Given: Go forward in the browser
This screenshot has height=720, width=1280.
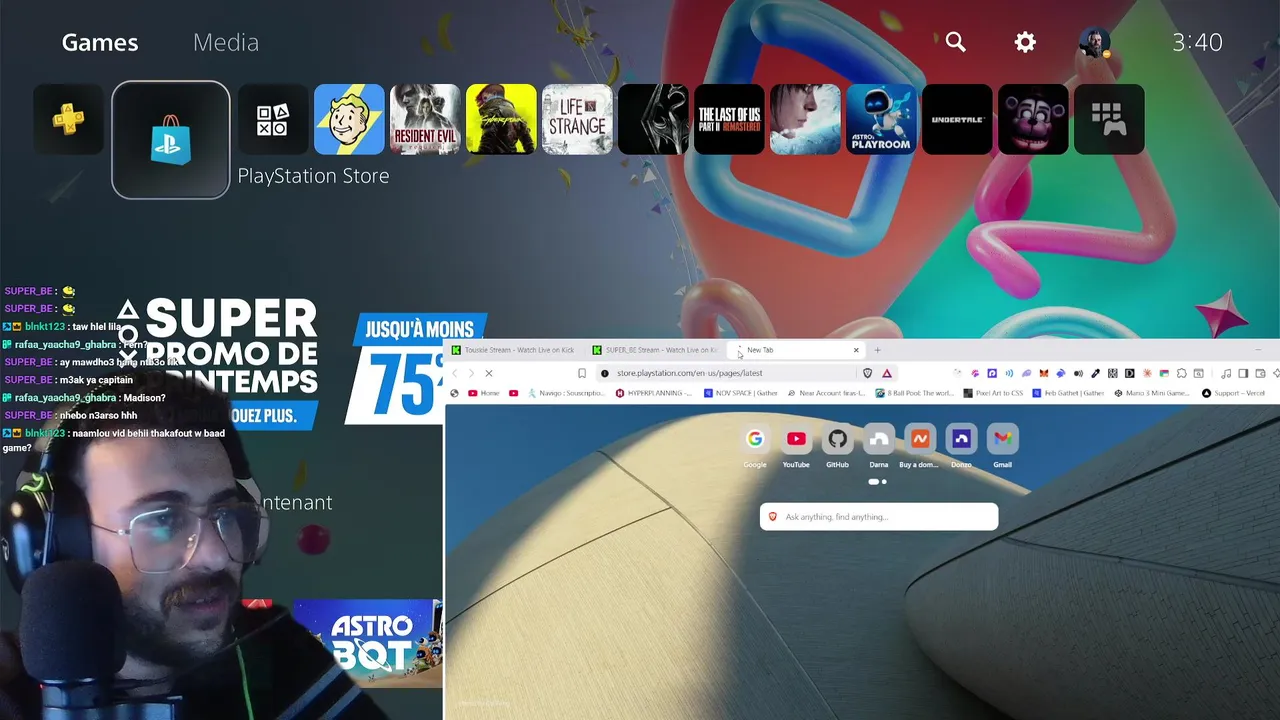Looking at the screenshot, I should 472,373.
